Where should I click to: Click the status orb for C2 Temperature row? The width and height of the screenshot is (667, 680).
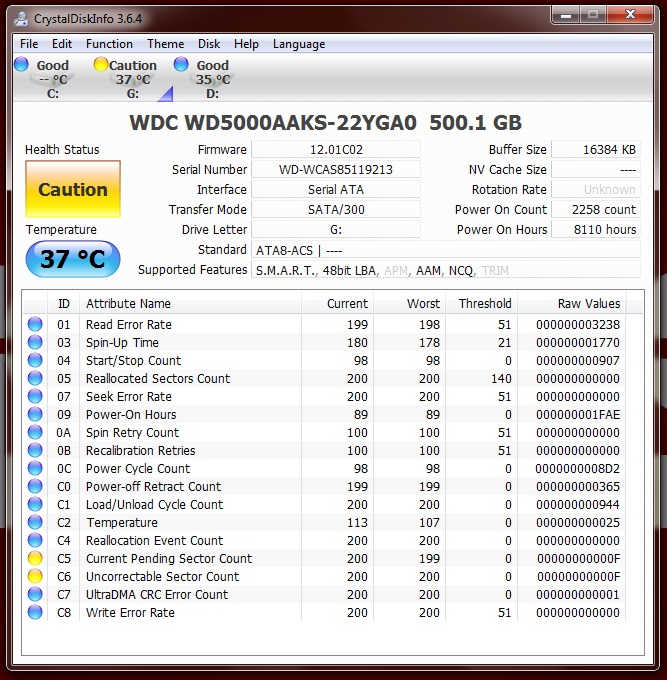pyautogui.click(x=35, y=522)
